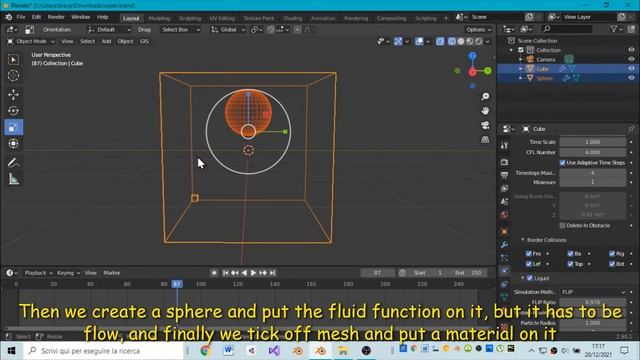Toggle Back border collision checkbox

(x=570, y=253)
